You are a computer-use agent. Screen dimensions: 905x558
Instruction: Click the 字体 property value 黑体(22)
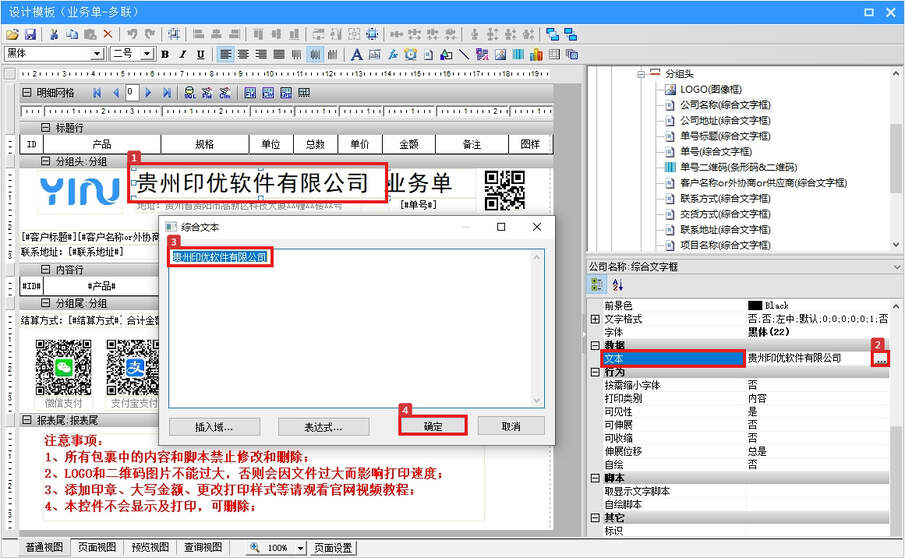click(769, 332)
